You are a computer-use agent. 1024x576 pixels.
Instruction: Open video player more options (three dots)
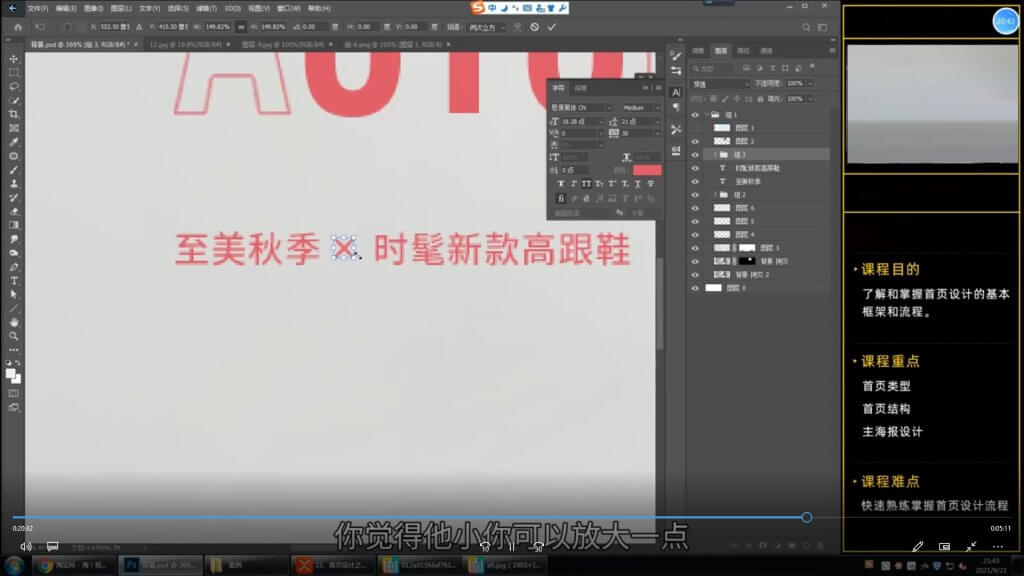[x=997, y=546]
